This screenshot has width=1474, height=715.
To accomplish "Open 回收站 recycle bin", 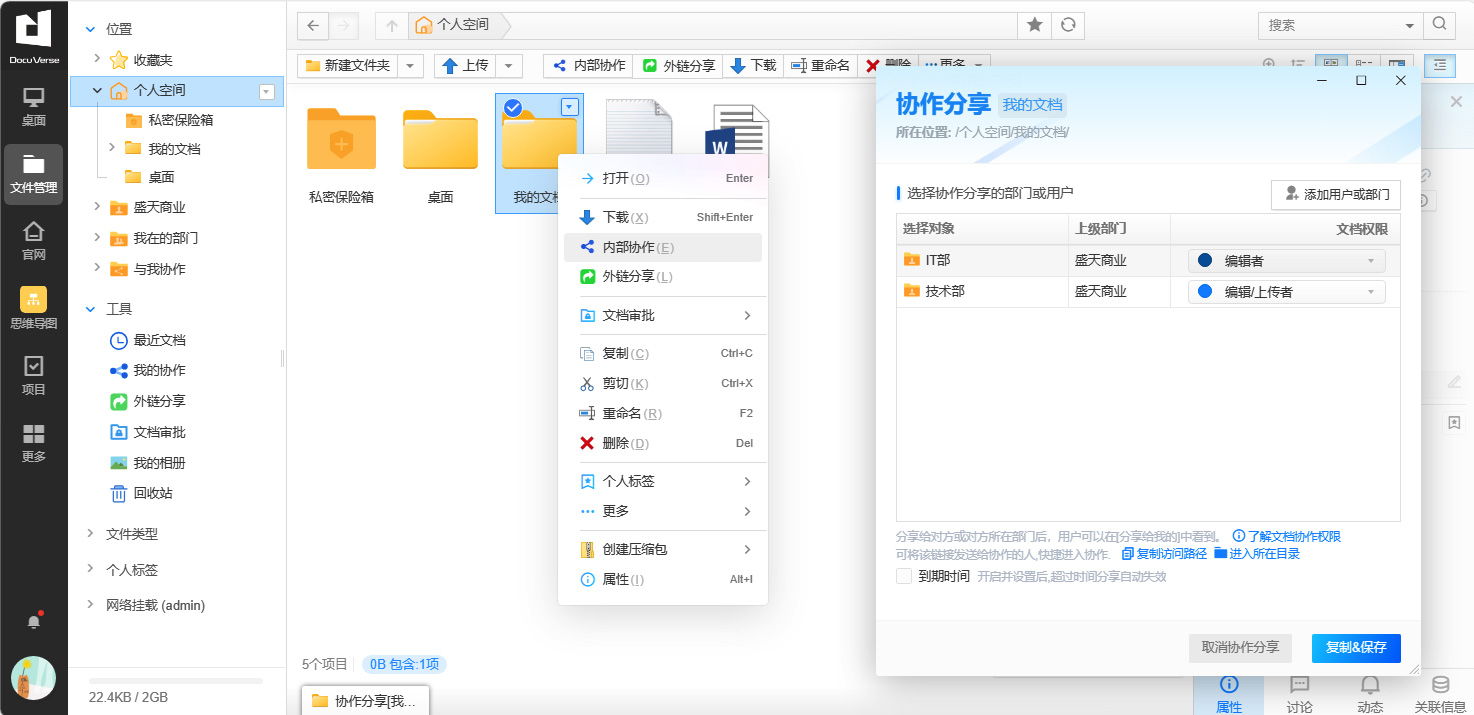I will click(152, 493).
